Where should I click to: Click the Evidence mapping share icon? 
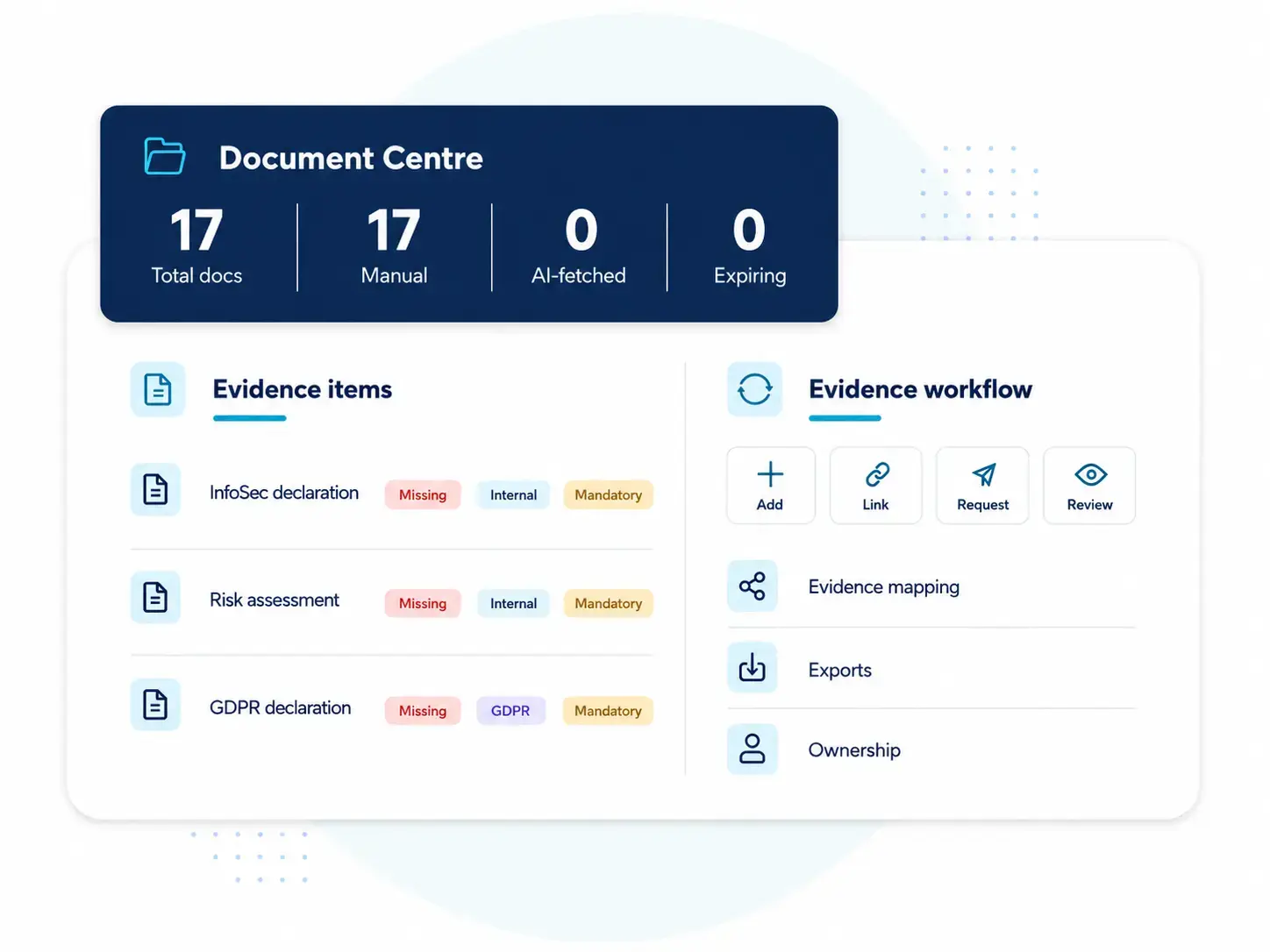(753, 586)
